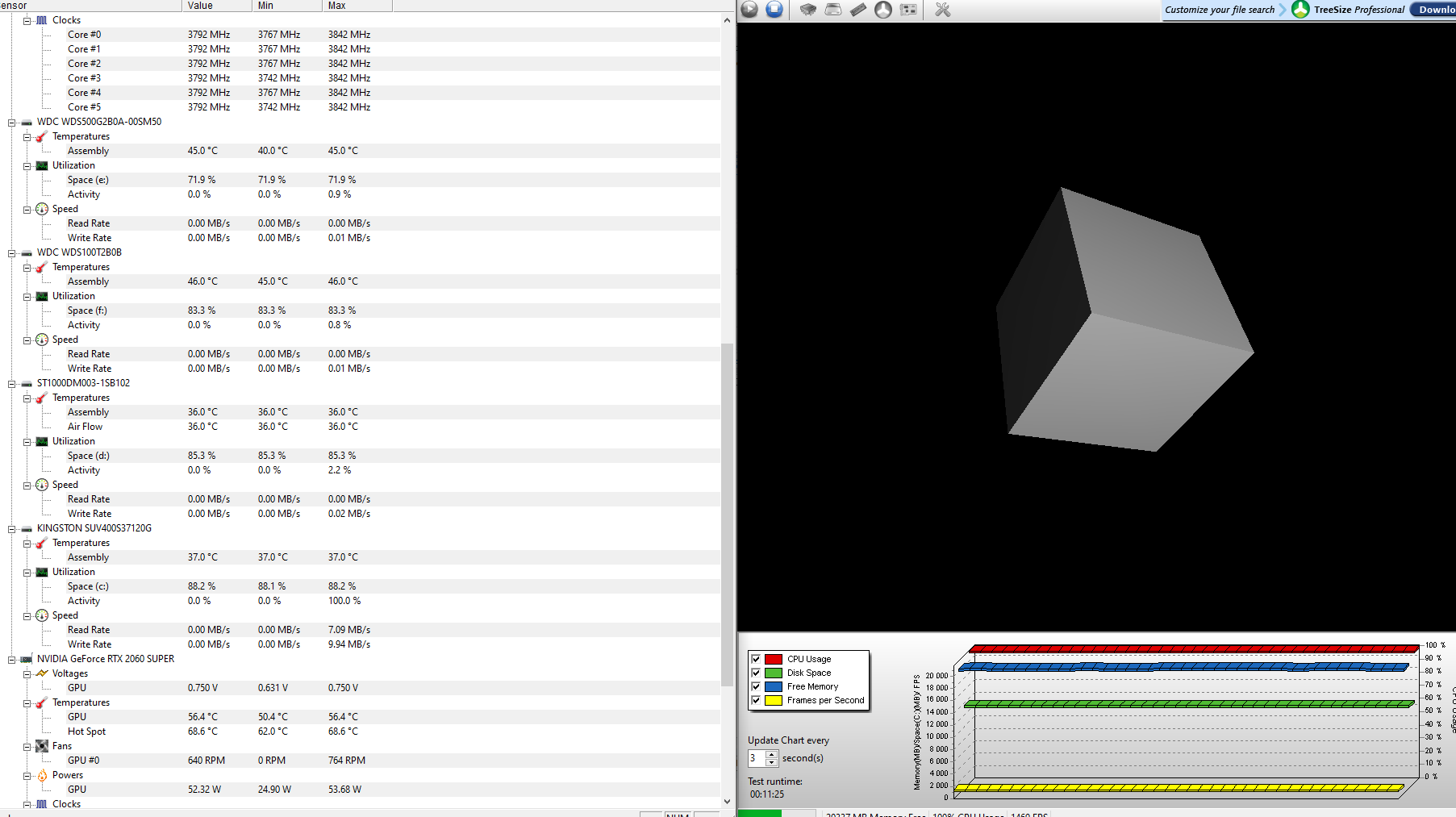This screenshot has width=1456, height=817.
Task: Stop the running stress test
Action: [774, 10]
